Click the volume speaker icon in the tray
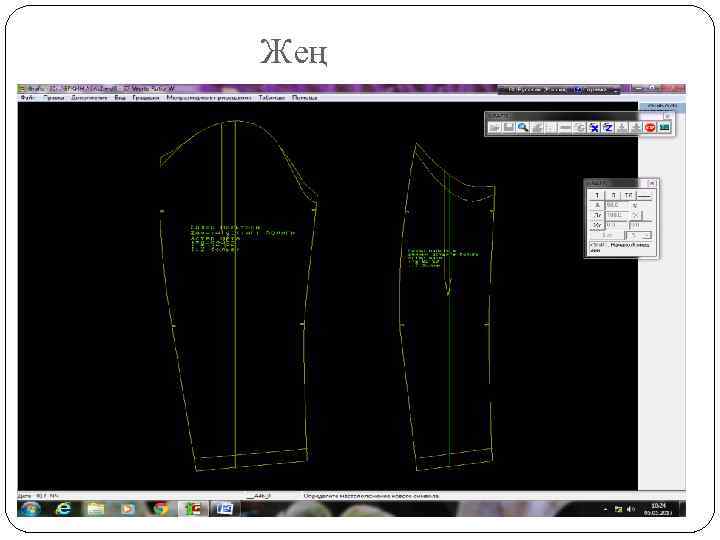Viewport: 720px width, 540px height. click(x=631, y=509)
